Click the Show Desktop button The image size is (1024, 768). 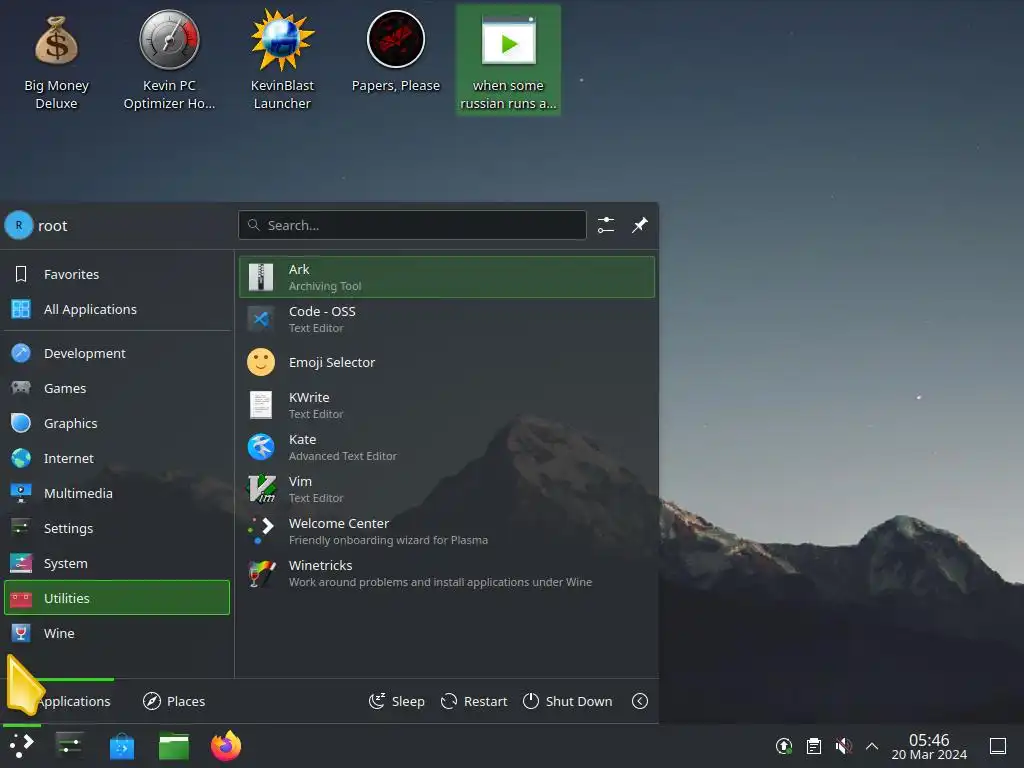(x=998, y=746)
